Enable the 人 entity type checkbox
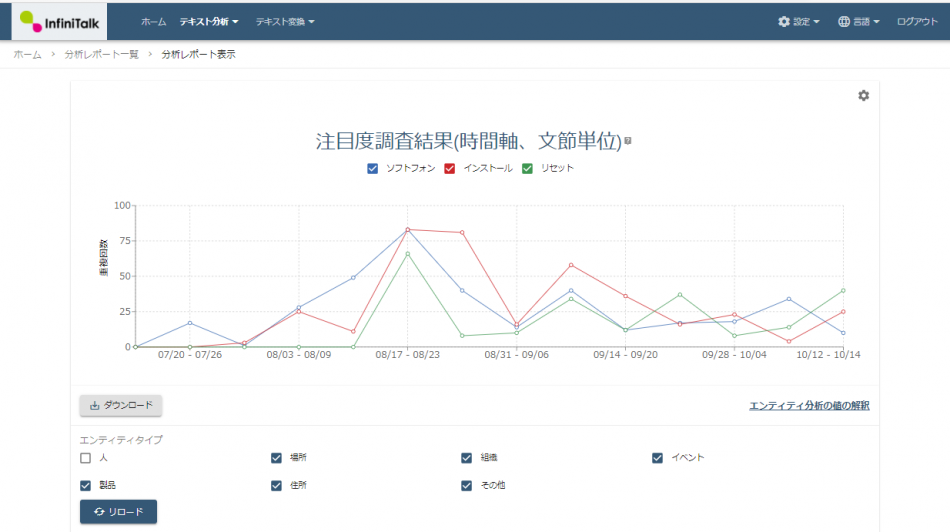This screenshot has width=950, height=532. (86, 458)
